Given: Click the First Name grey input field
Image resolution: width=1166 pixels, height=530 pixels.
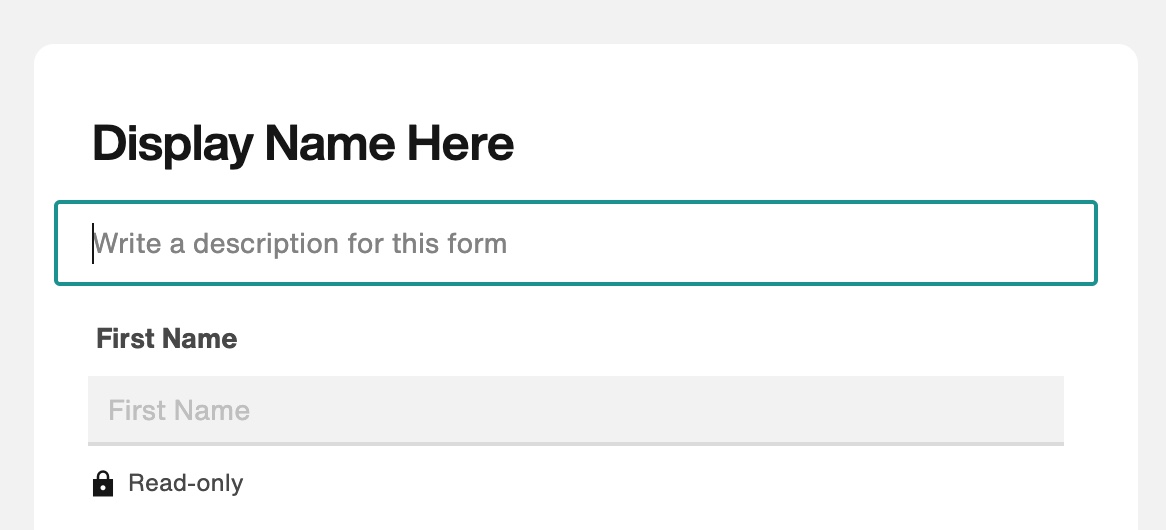Looking at the screenshot, I should click(x=576, y=410).
